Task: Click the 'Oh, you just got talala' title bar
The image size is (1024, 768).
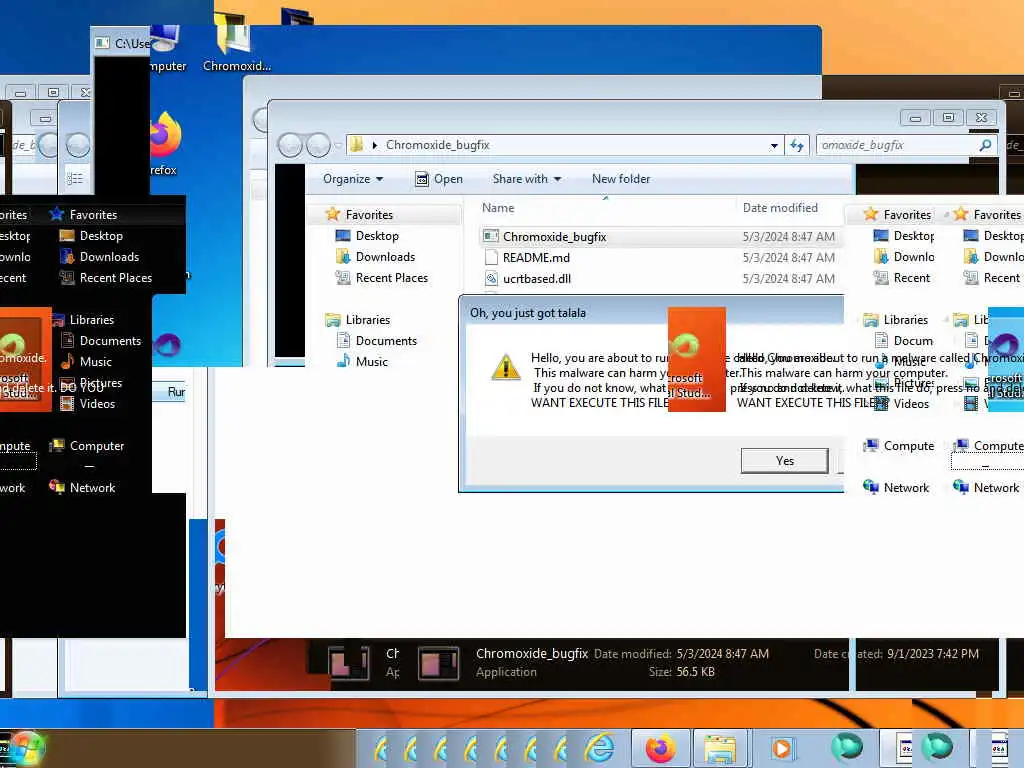Action: click(651, 313)
